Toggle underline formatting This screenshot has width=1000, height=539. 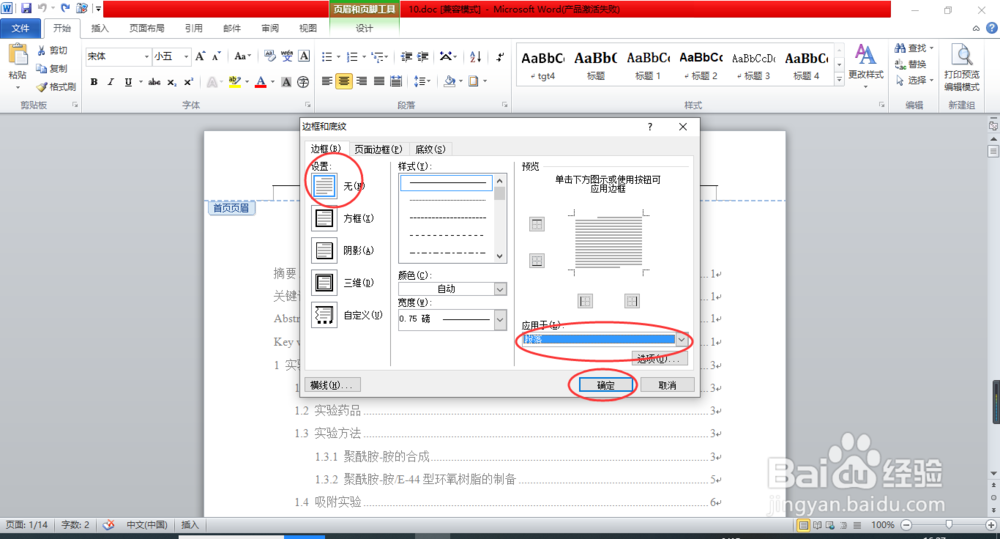(x=128, y=82)
